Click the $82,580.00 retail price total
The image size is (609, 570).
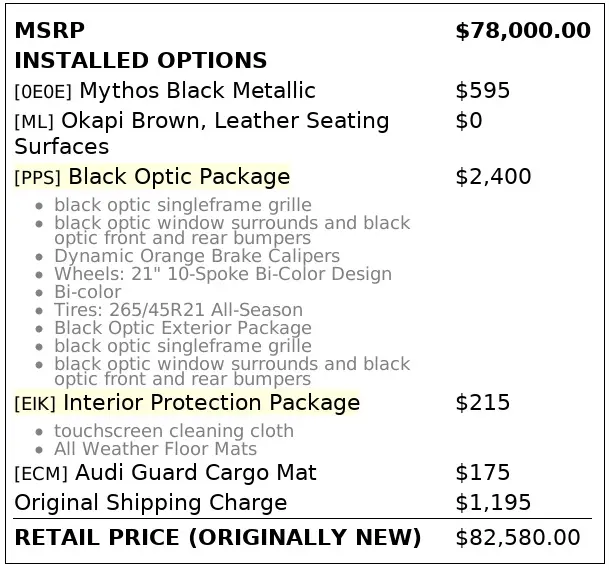tap(518, 538)
